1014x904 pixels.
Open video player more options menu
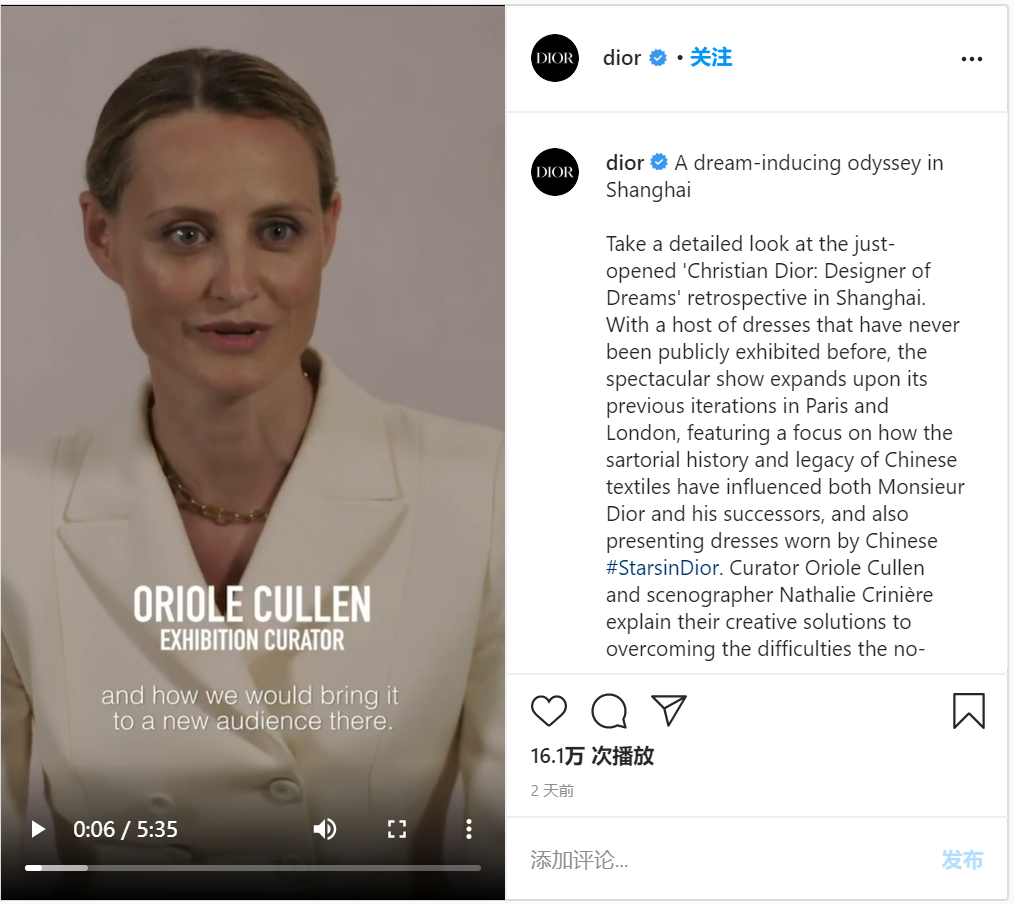pos(469,829)
